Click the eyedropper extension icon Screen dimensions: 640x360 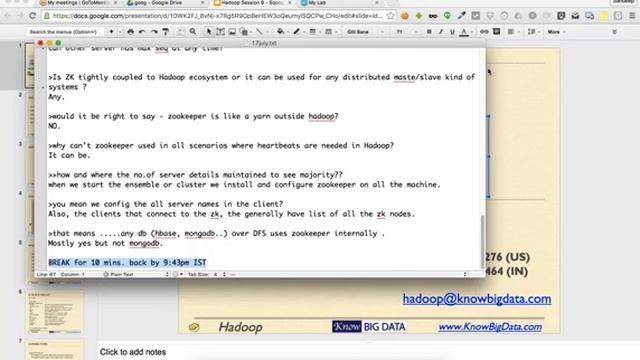click(x=462, y=16)
